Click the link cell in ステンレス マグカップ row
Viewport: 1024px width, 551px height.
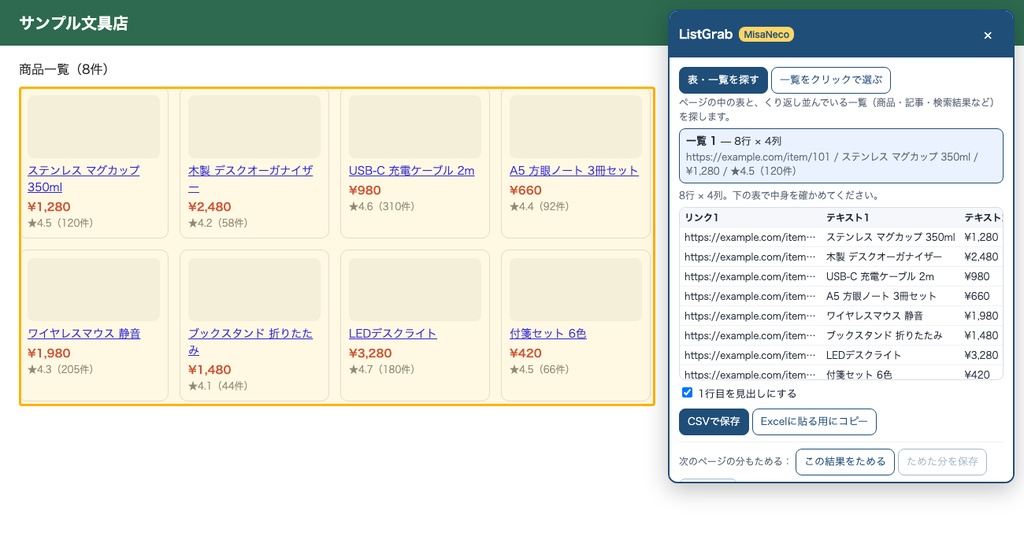click(750, 237)
